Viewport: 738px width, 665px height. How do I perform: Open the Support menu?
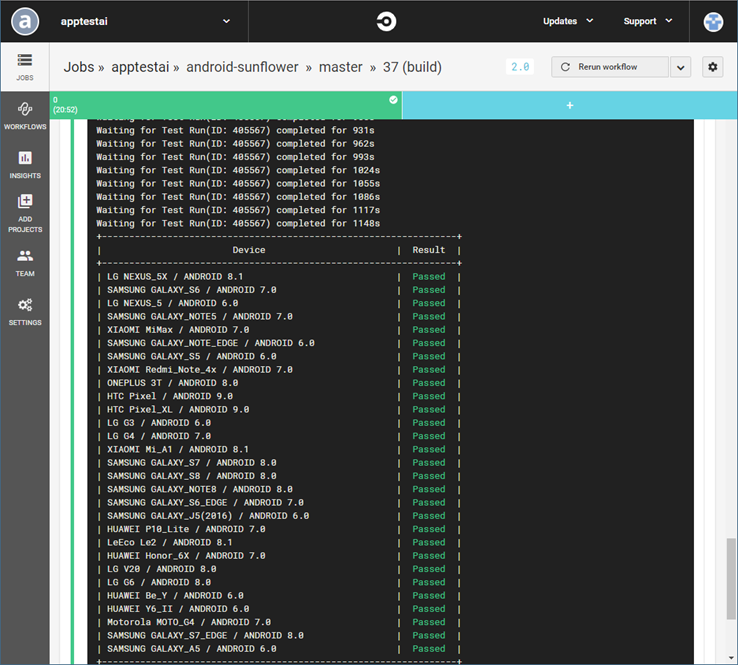point(648,21)
